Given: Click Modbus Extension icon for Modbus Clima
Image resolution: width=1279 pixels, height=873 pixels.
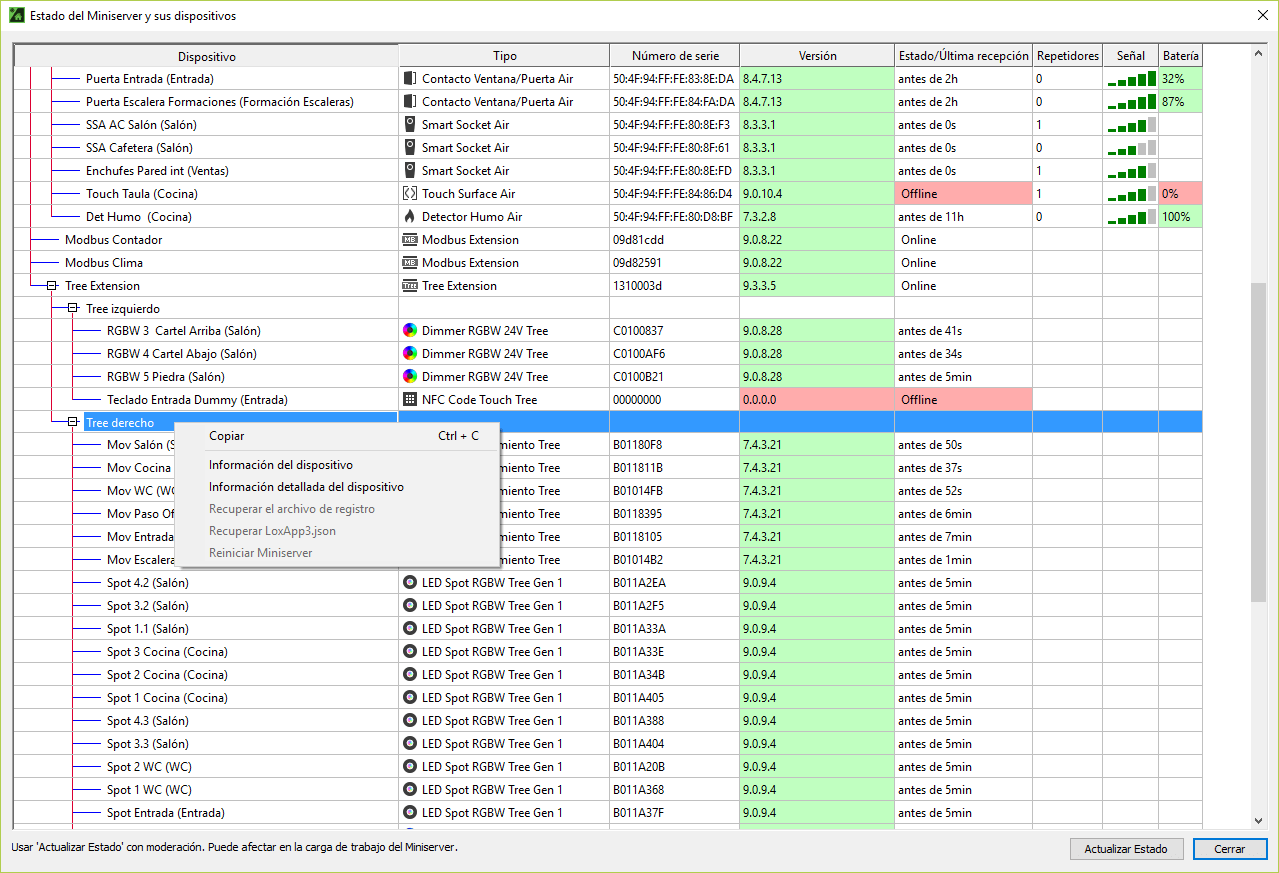Looking at the screenshot, I should (409, 263).
